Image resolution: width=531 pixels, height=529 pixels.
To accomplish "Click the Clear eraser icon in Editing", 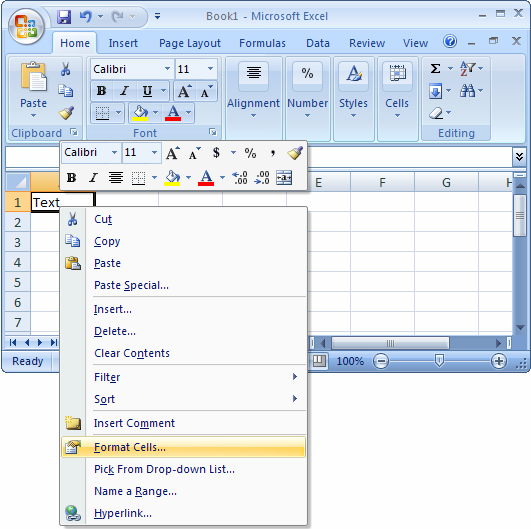I will (437, 112).
